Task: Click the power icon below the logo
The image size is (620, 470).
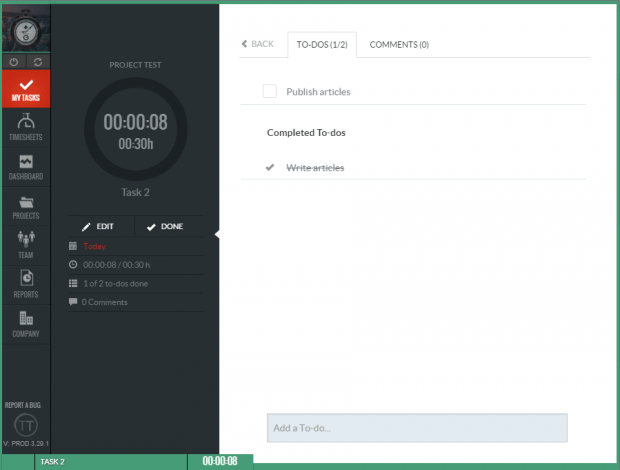Action: tap(14, 62)
